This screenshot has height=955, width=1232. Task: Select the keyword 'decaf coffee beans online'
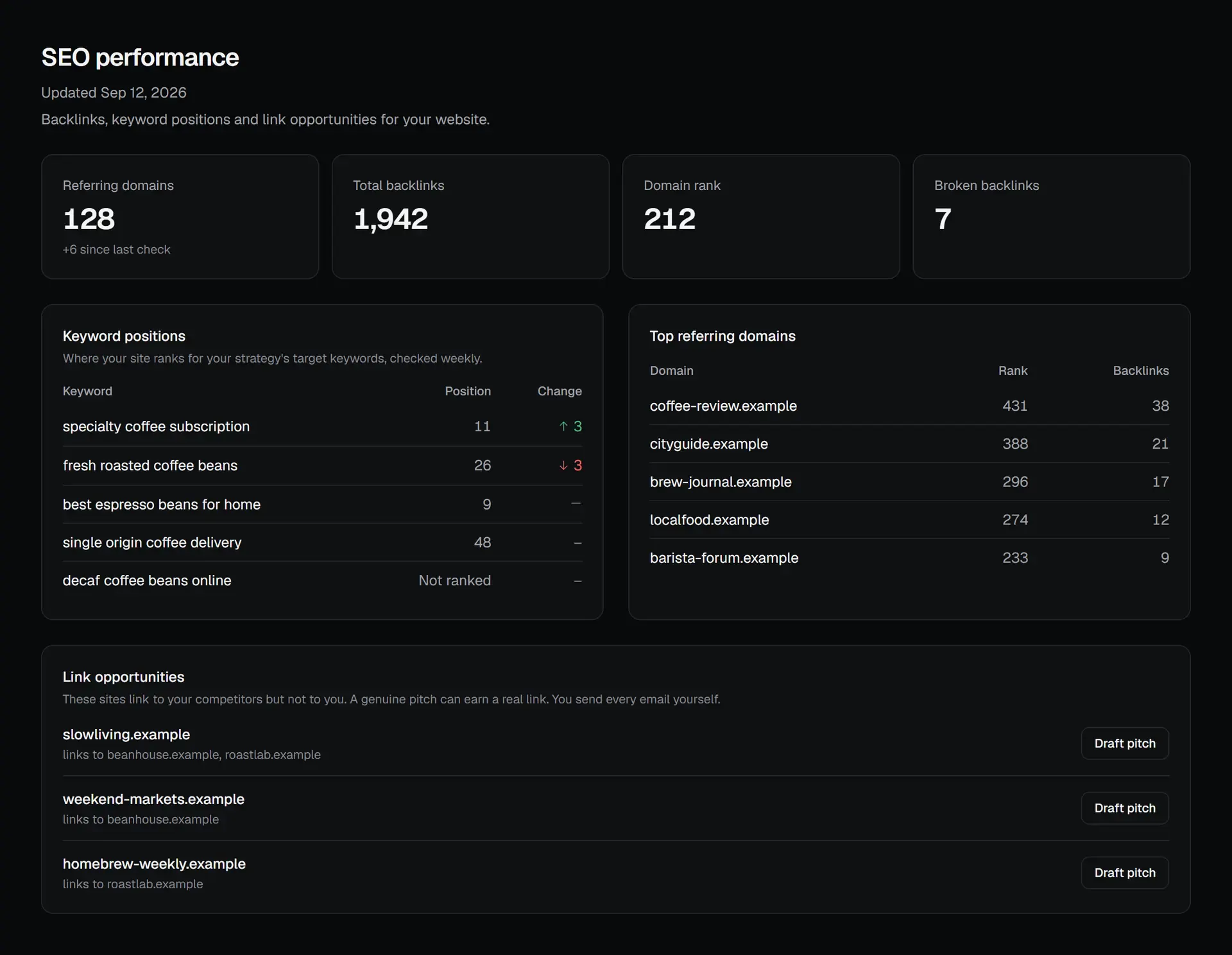pyautogui.click(x=147, y=580)
